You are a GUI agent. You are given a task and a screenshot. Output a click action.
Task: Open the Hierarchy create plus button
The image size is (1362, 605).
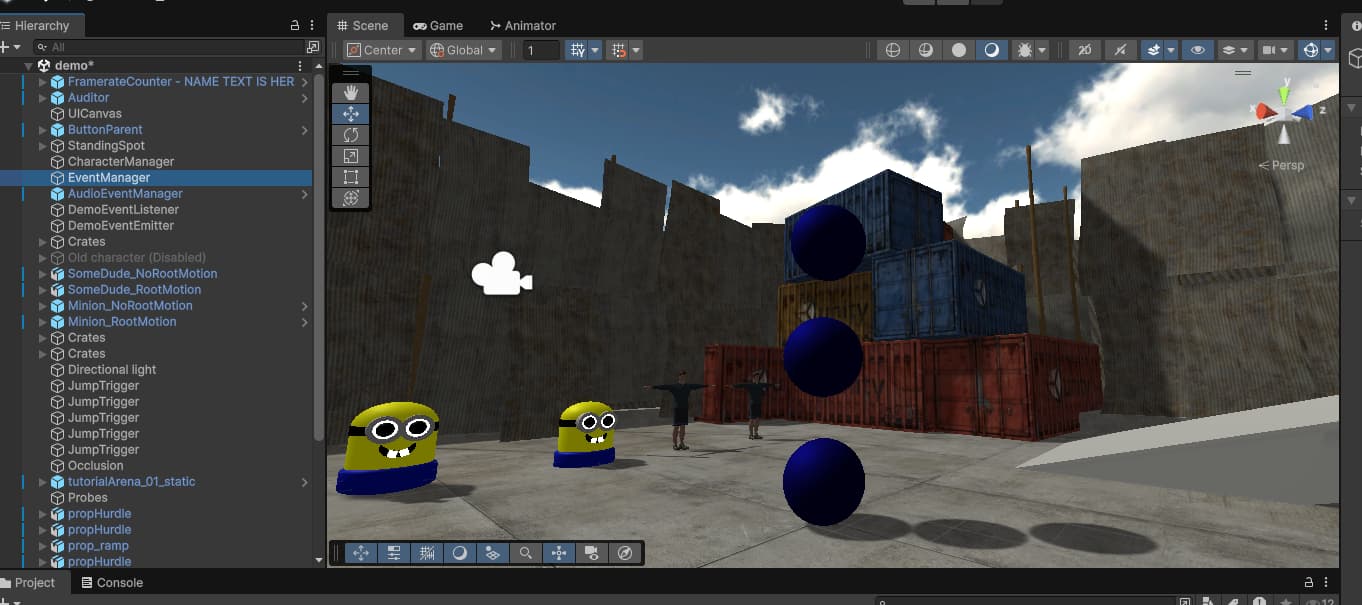coord(9,47)
